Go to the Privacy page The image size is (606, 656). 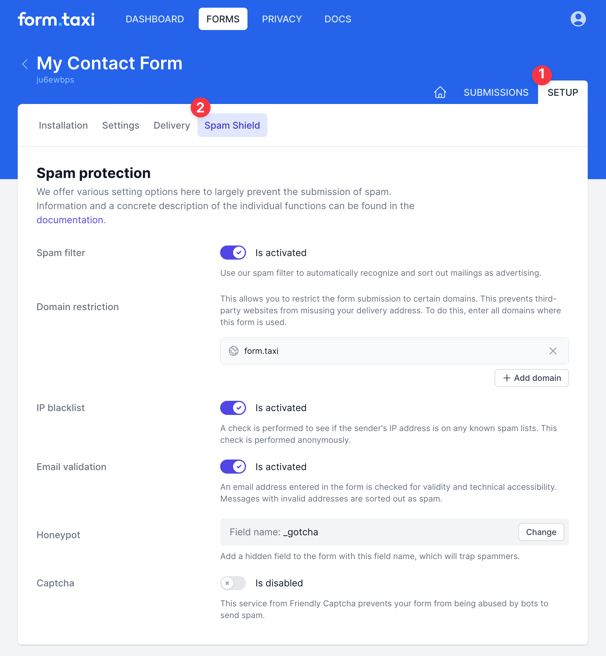[282, 19]
